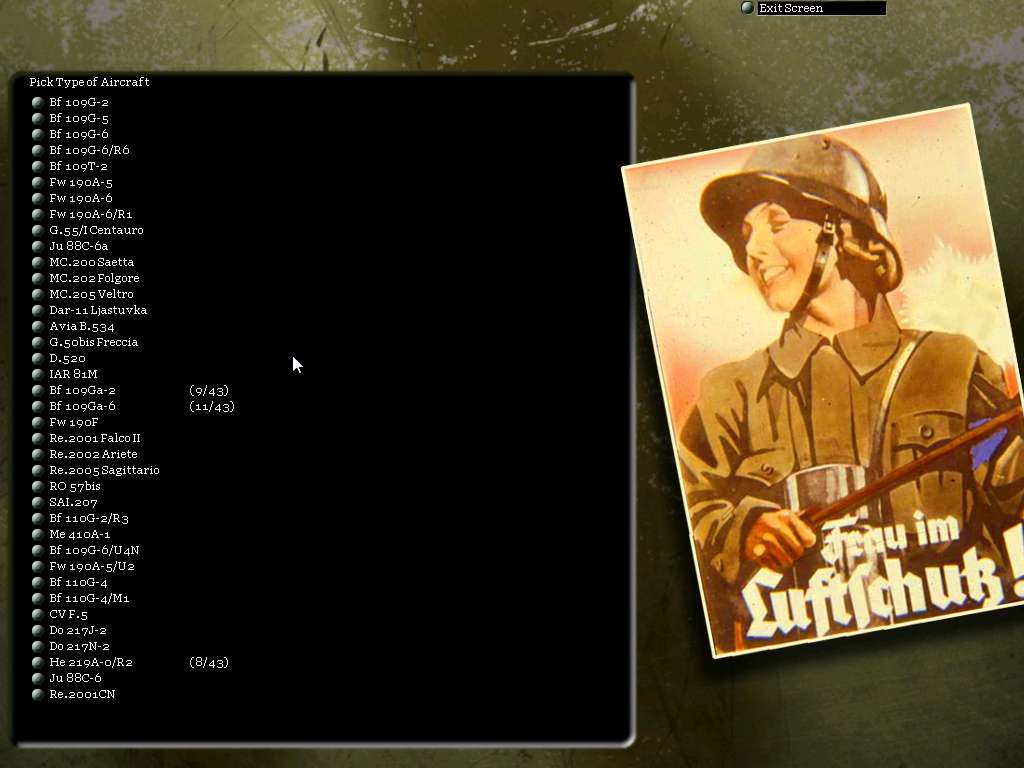The image size is (1024, 768).
Task: Pick the Bf 109Ga-2 aircraft text
Action: point(82,390)
